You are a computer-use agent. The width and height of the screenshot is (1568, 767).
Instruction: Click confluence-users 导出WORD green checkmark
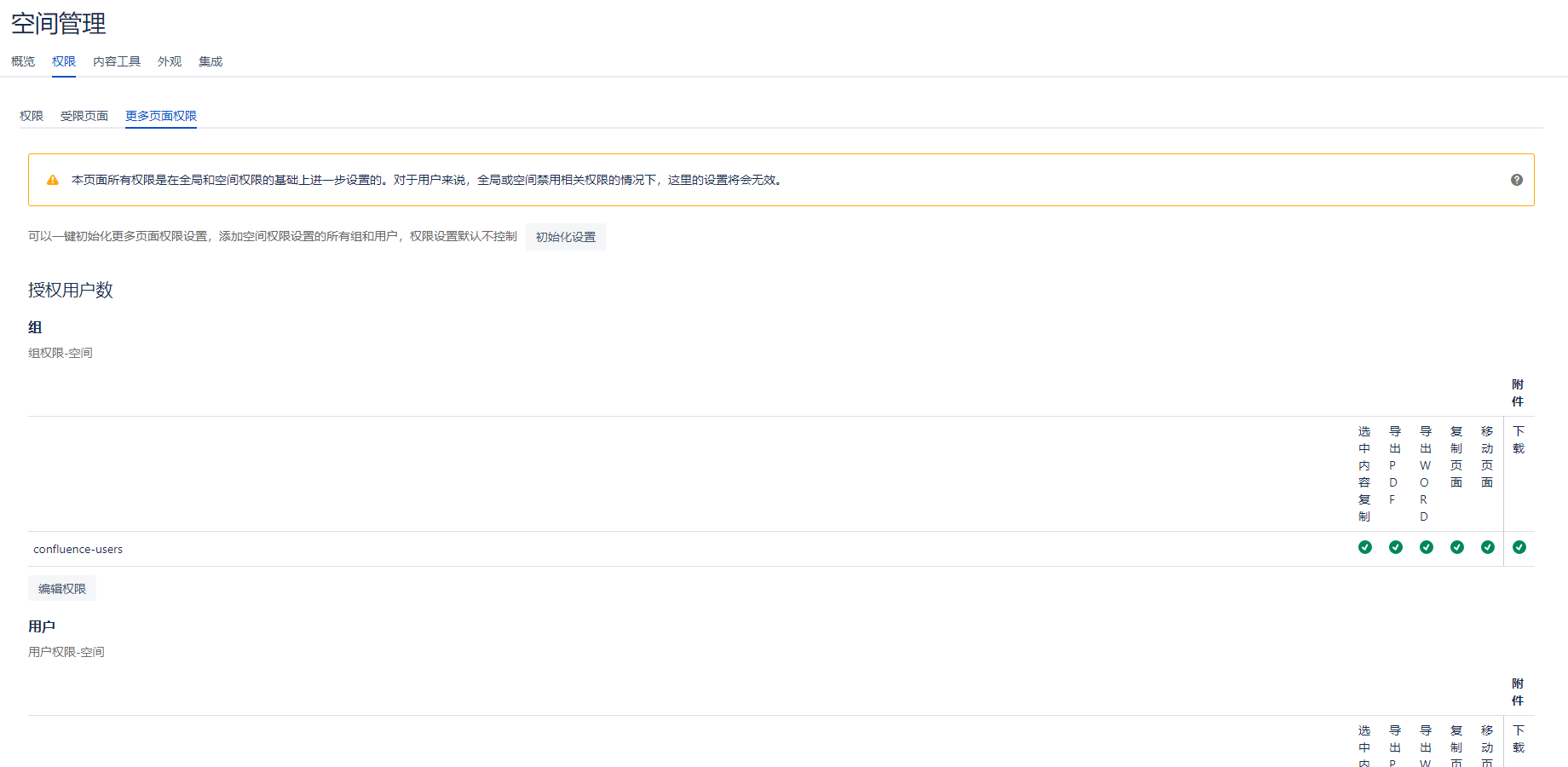tap(1426, 547)
